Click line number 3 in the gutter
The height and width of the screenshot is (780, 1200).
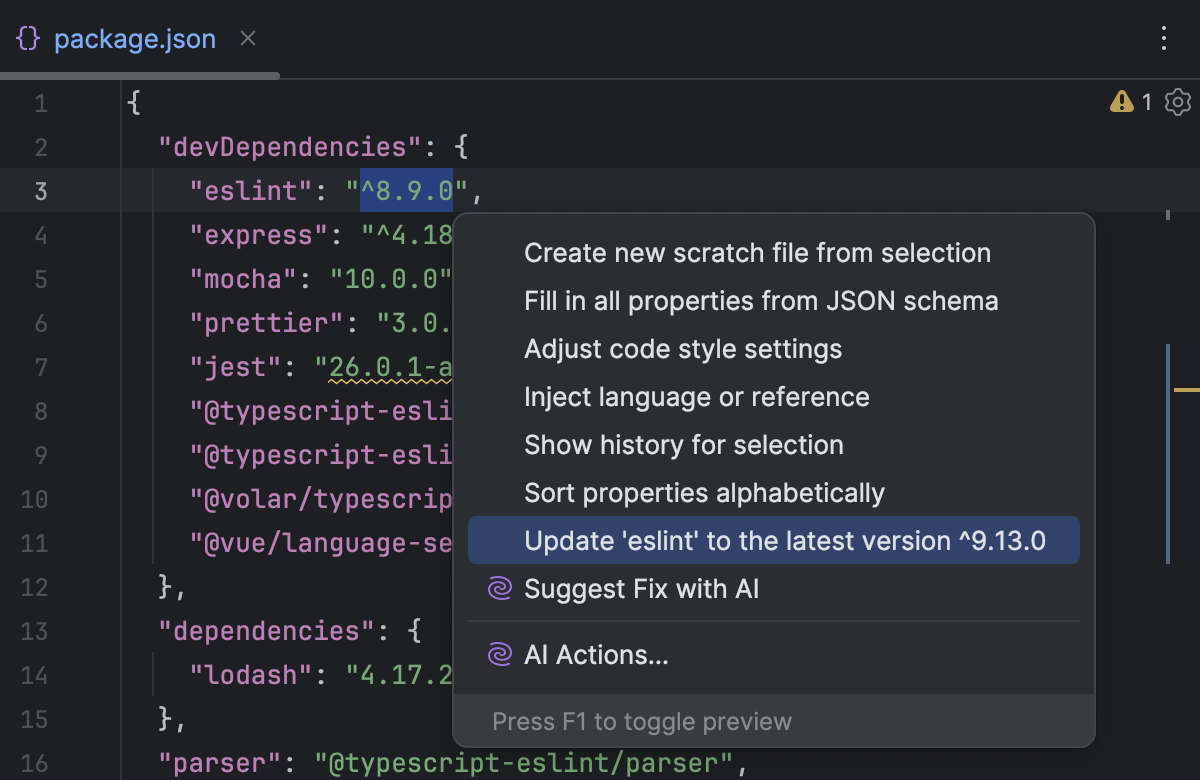tap(41, 190)
